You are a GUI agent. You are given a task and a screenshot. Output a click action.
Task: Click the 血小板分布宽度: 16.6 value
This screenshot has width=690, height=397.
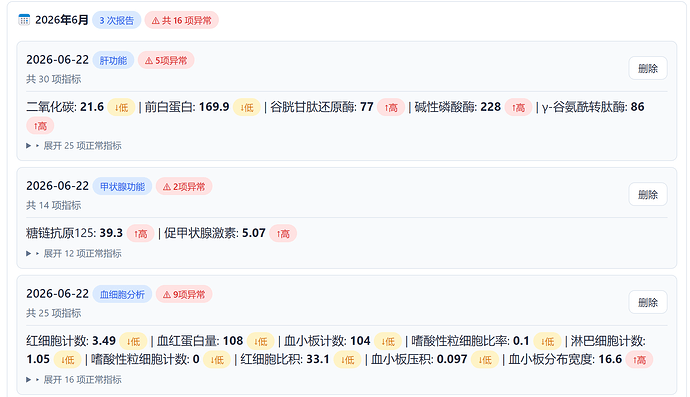[x=565, y=360]
